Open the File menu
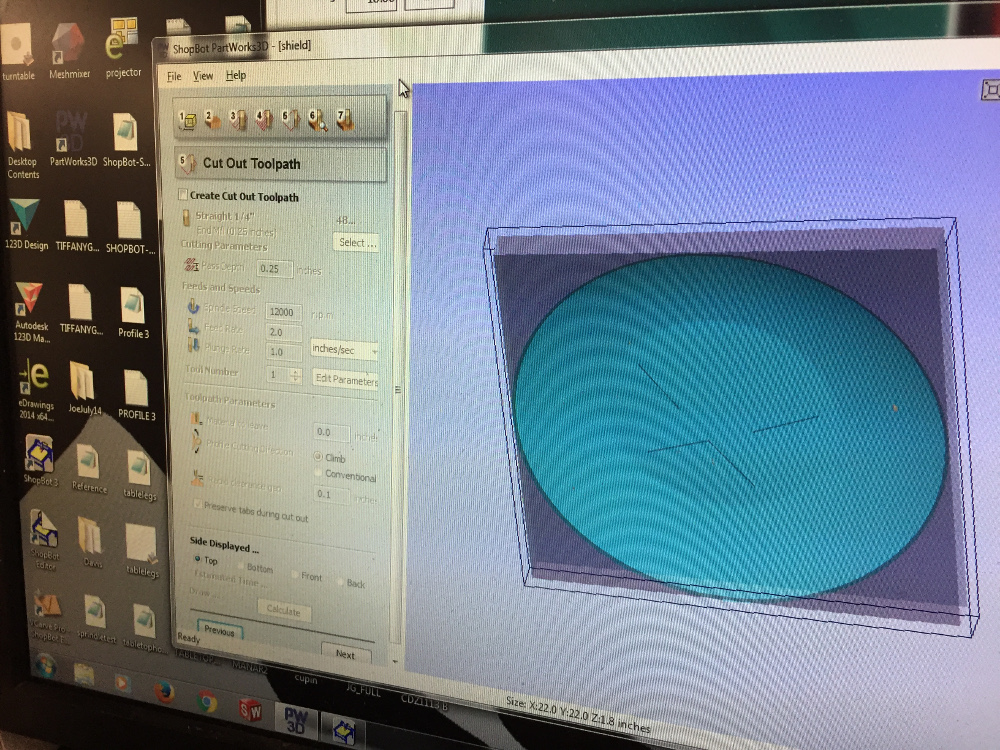Screen dimensions: 1000x750 click(174, 77)
